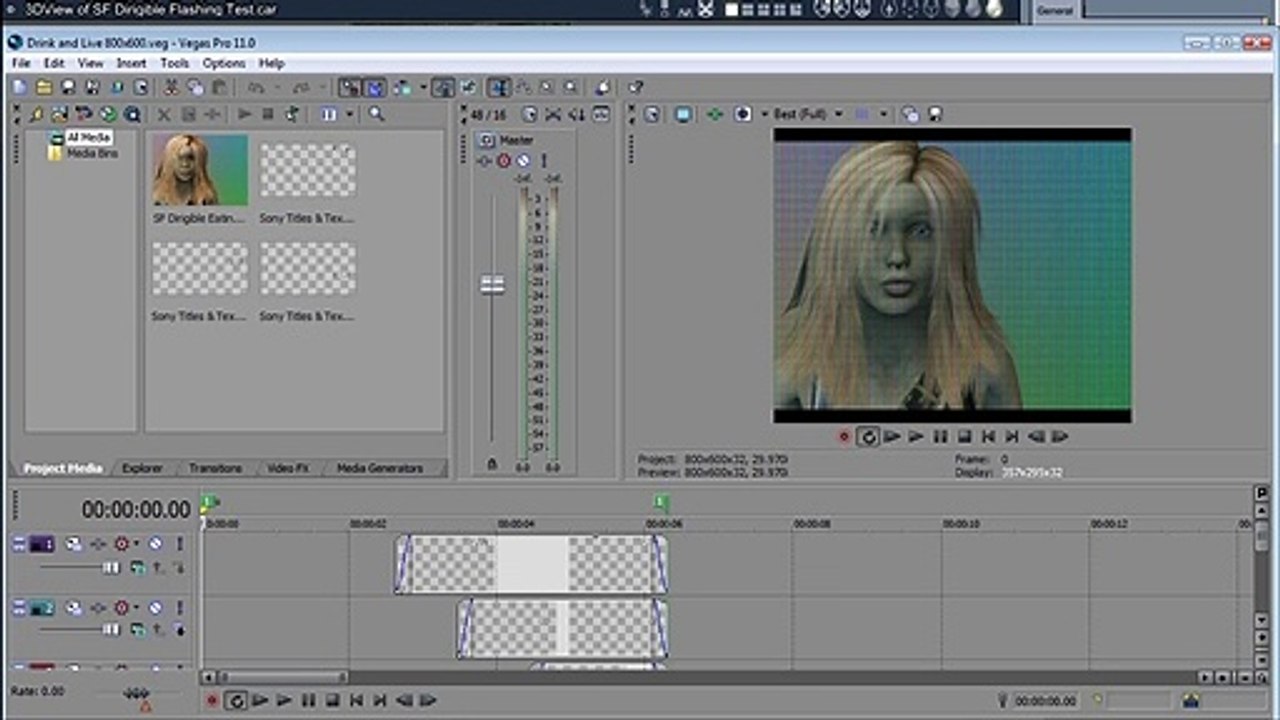
Task: Open the Auto Ripple dropdown arrow
Action: 422,87
